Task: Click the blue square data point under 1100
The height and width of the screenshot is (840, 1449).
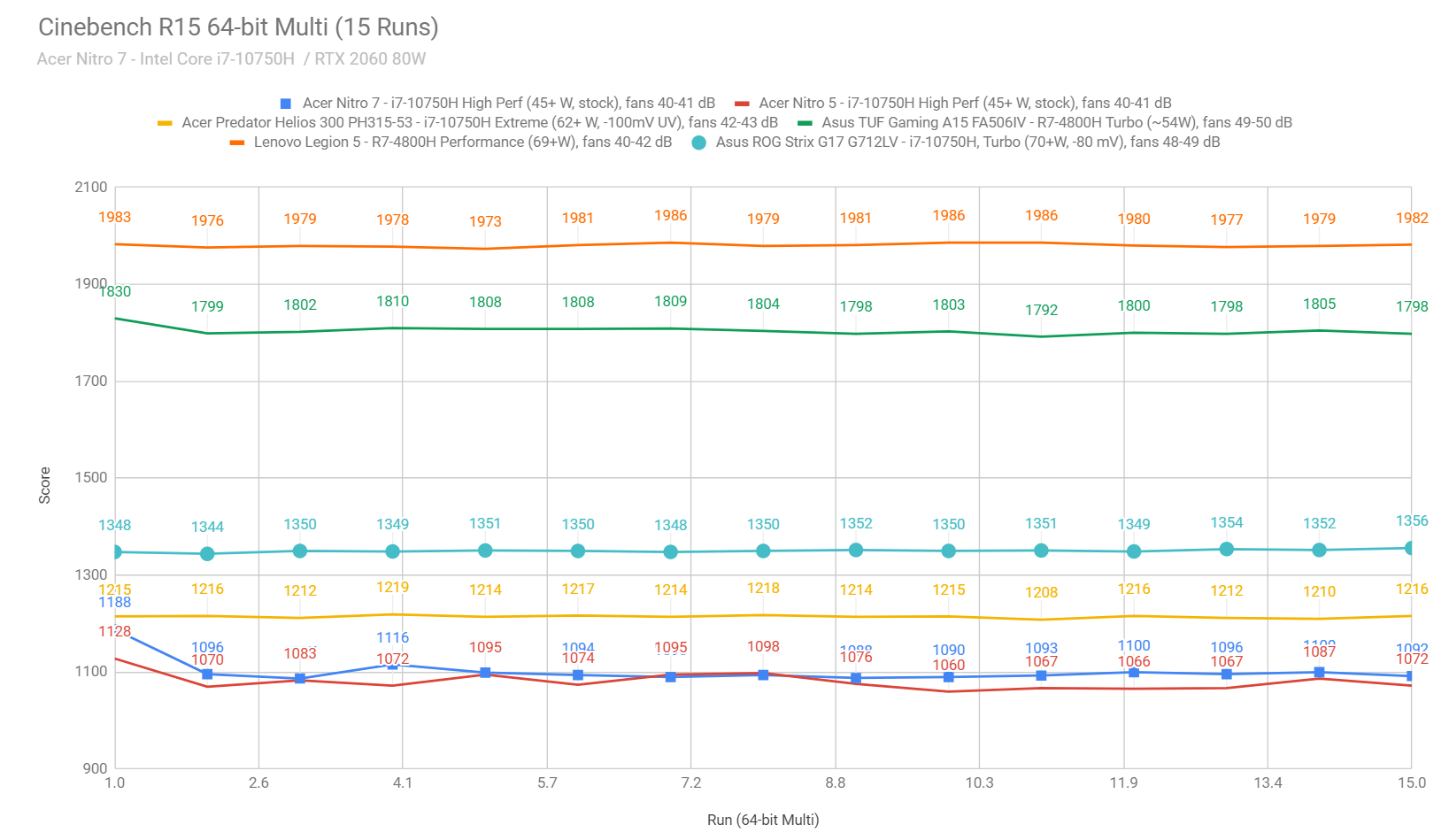Action: point(1134,673)
